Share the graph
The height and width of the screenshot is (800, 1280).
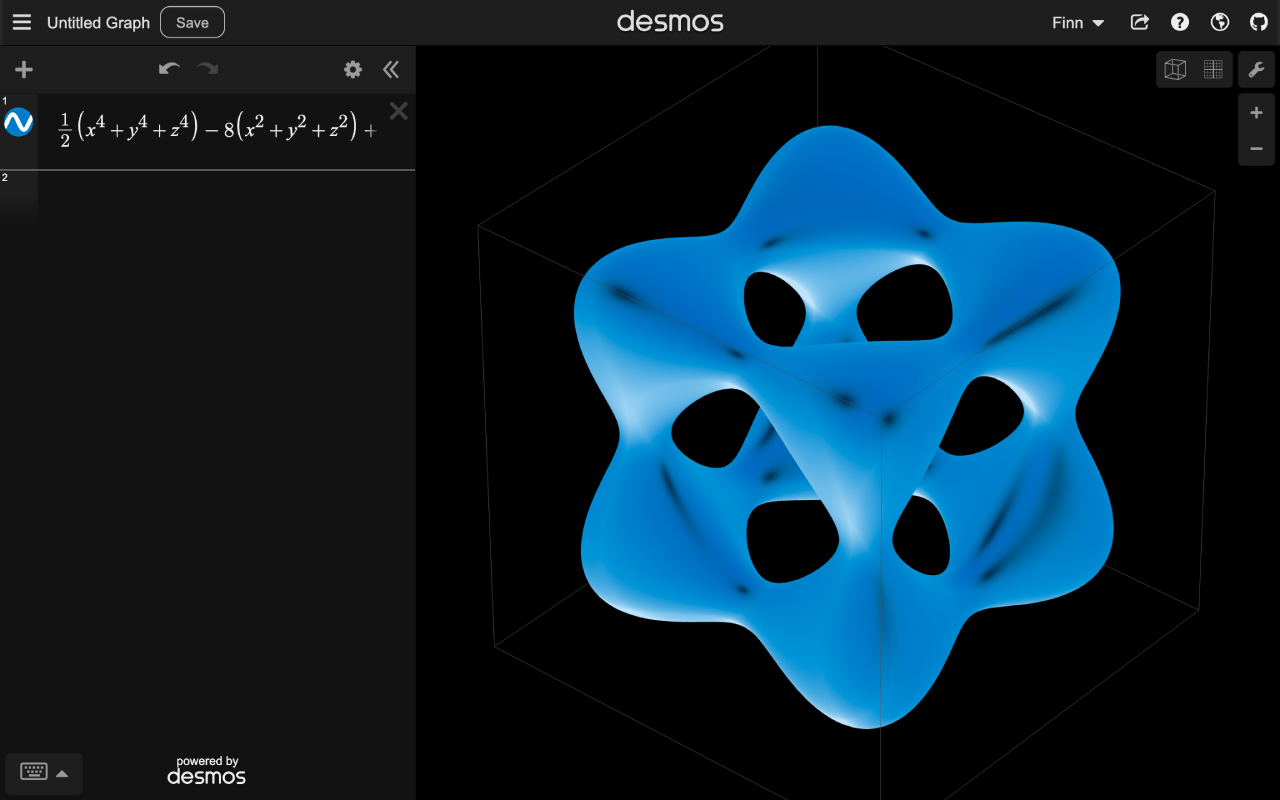1140,22
